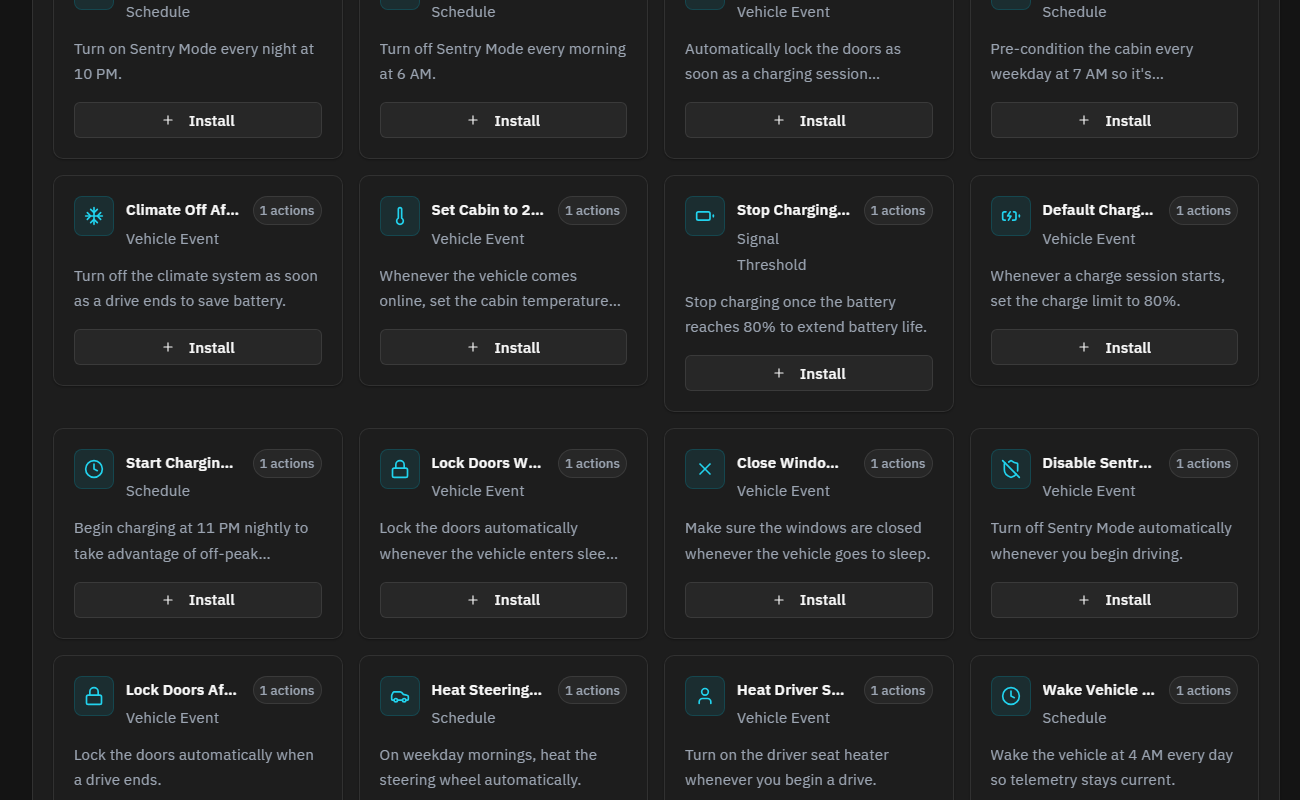
Task: Click the "Close Windo..." card title
Action: pos(788,463)
